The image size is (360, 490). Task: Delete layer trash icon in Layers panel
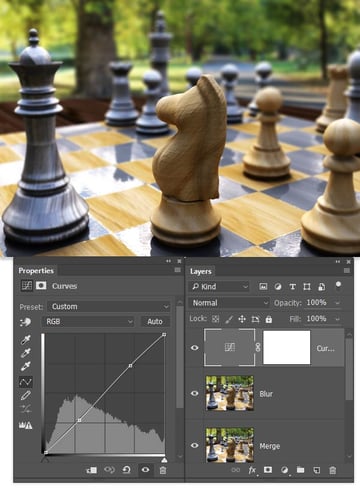coord(332,470)
